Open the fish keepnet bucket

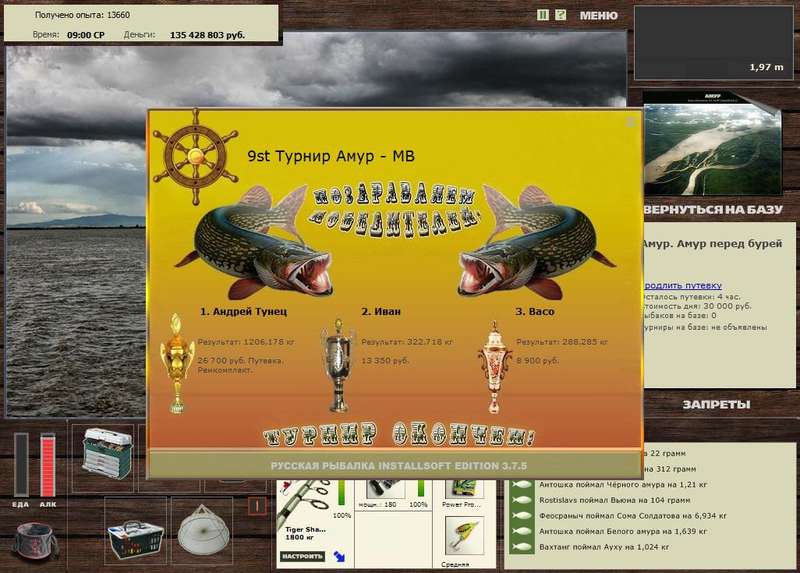[x=34, y=541]
